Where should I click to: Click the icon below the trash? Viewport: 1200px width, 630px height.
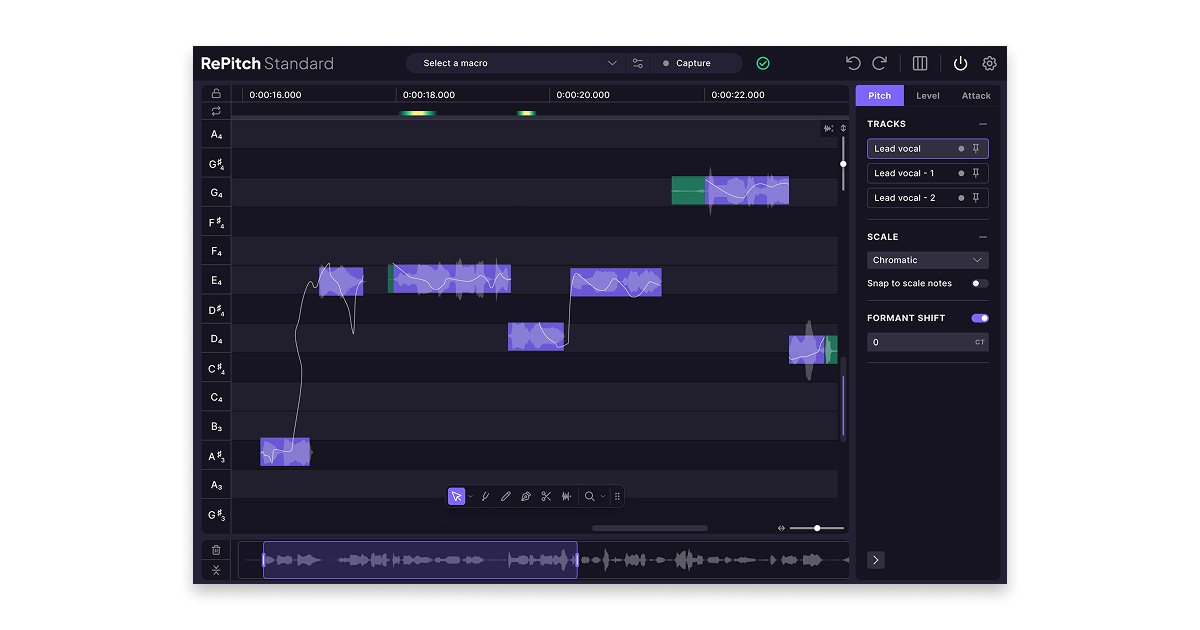pos(216,570)
